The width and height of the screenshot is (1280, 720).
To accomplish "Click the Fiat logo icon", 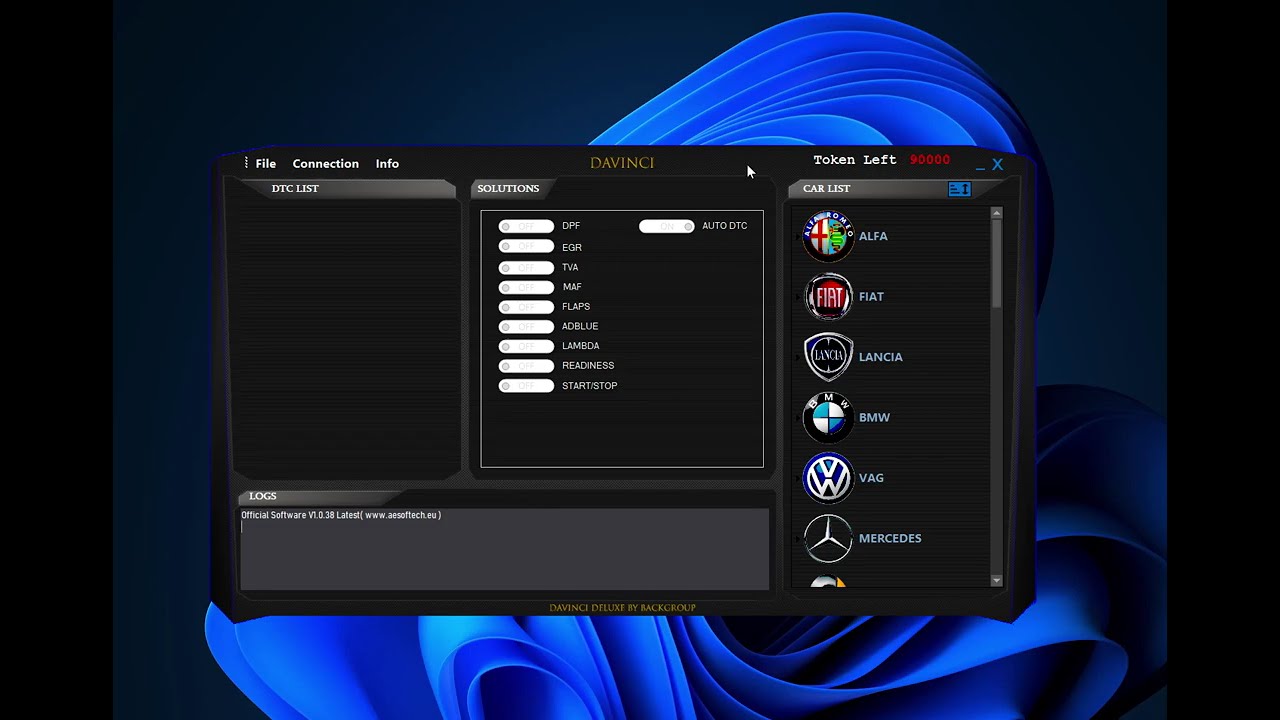I will click(828, 297).
